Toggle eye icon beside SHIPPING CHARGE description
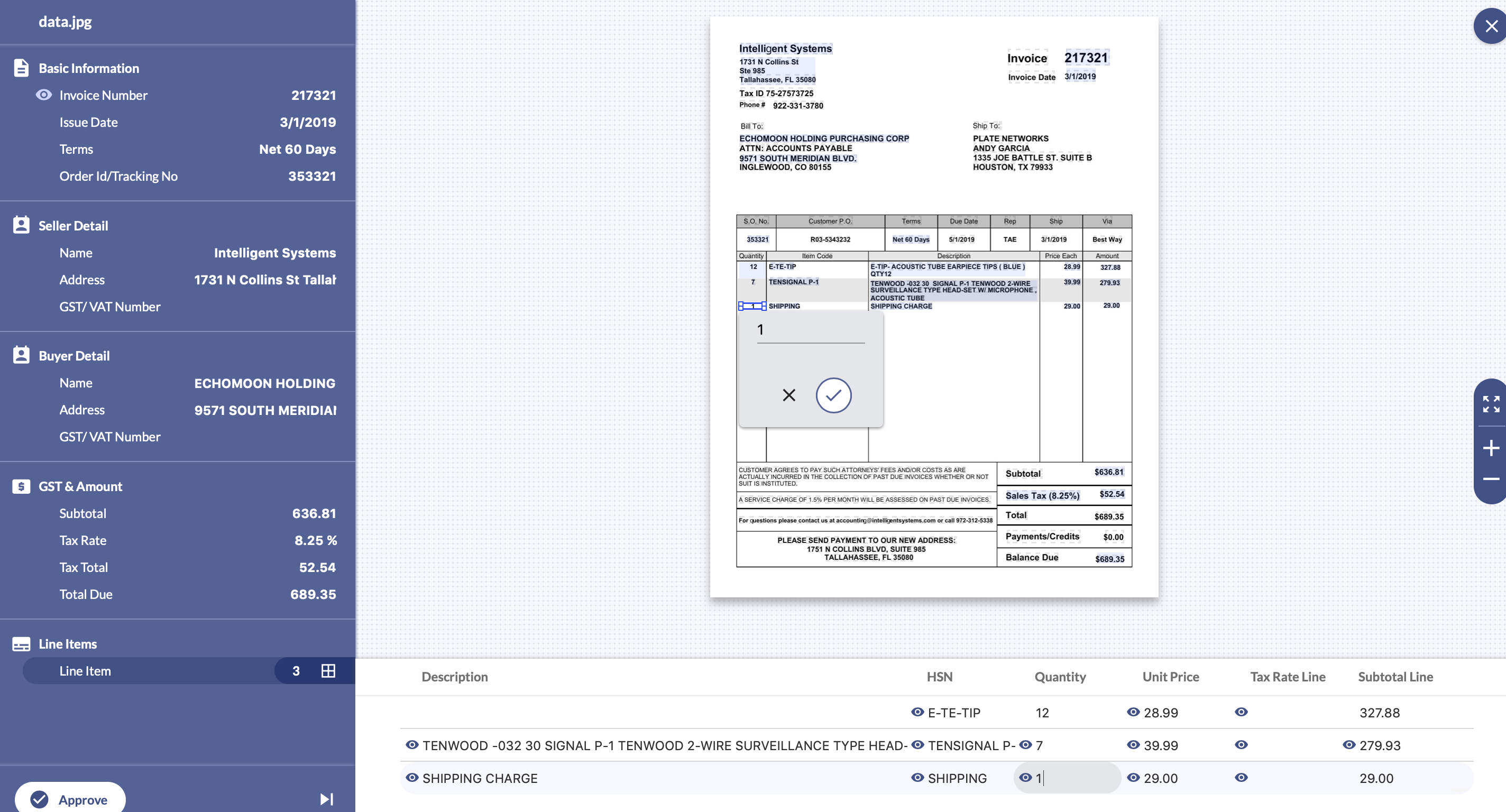The height and width of the screenshot is (812, 1506). tap(412, 777)
